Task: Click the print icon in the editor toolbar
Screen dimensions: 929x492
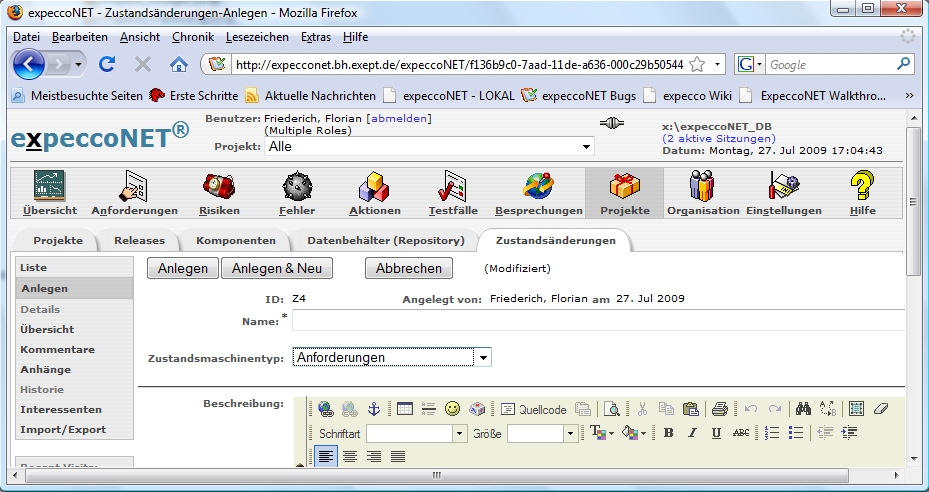Action: (x=719, y=409)
